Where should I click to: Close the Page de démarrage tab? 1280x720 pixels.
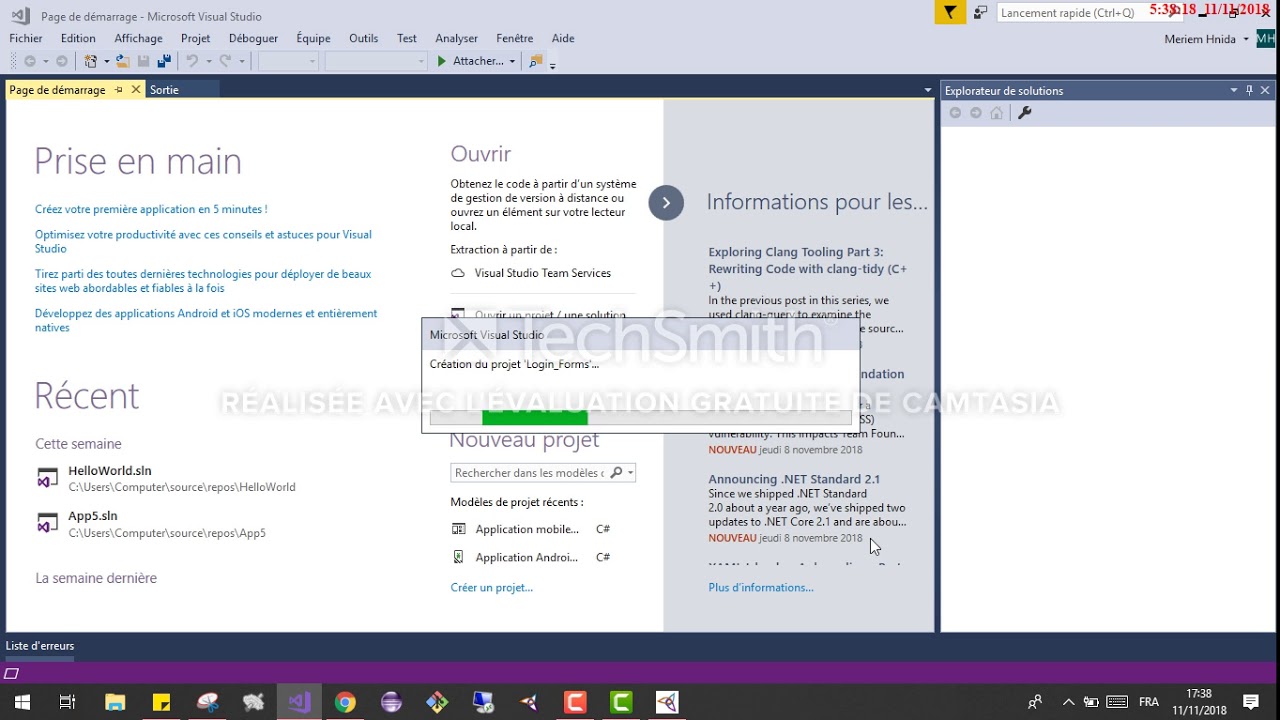136,90
